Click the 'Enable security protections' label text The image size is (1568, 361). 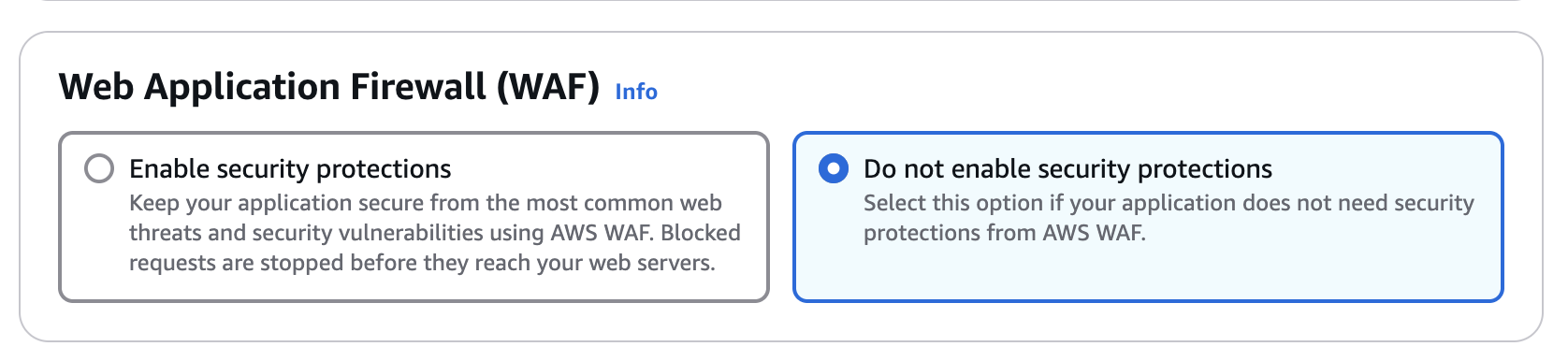[x=290, y=168]
